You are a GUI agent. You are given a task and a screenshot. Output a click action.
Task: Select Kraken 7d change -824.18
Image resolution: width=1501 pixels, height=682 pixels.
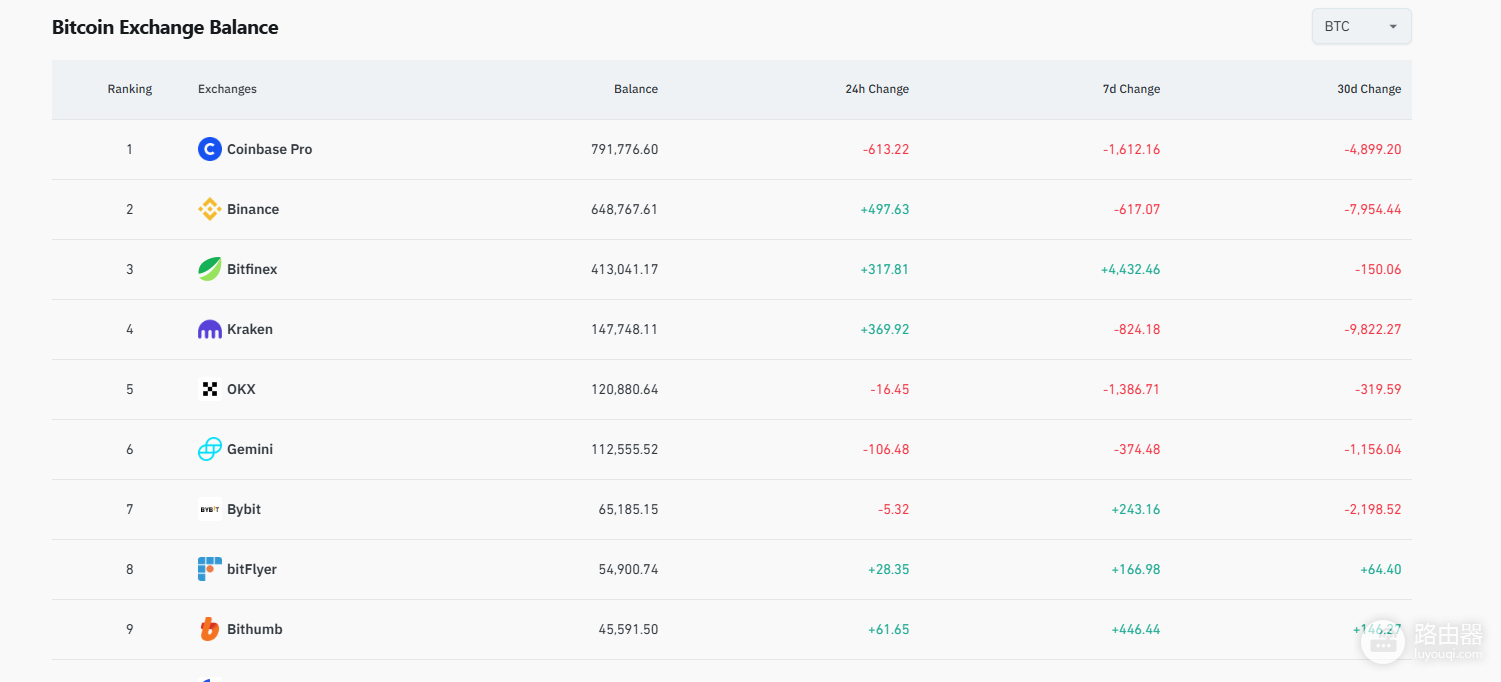(x=1137, y=329)
